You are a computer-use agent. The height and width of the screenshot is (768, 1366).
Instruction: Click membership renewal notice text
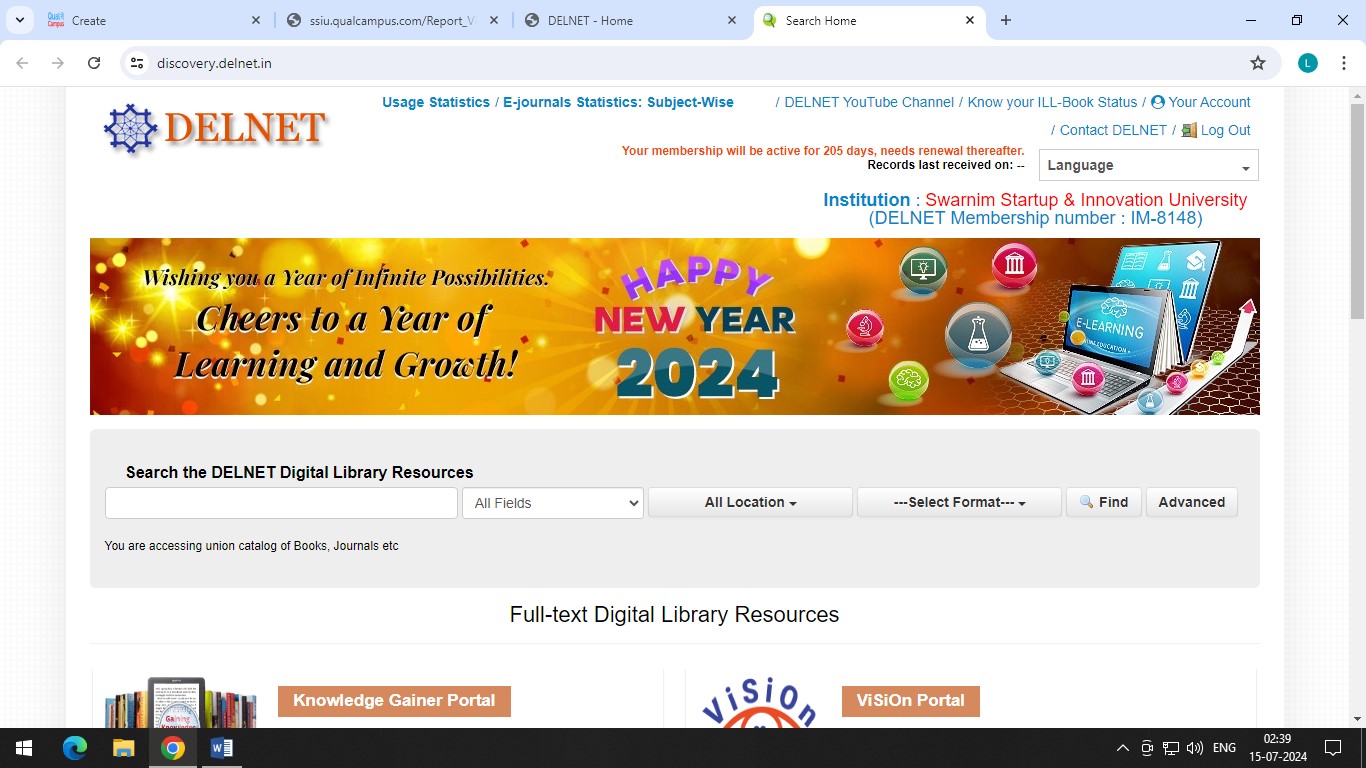pos(823,151)
